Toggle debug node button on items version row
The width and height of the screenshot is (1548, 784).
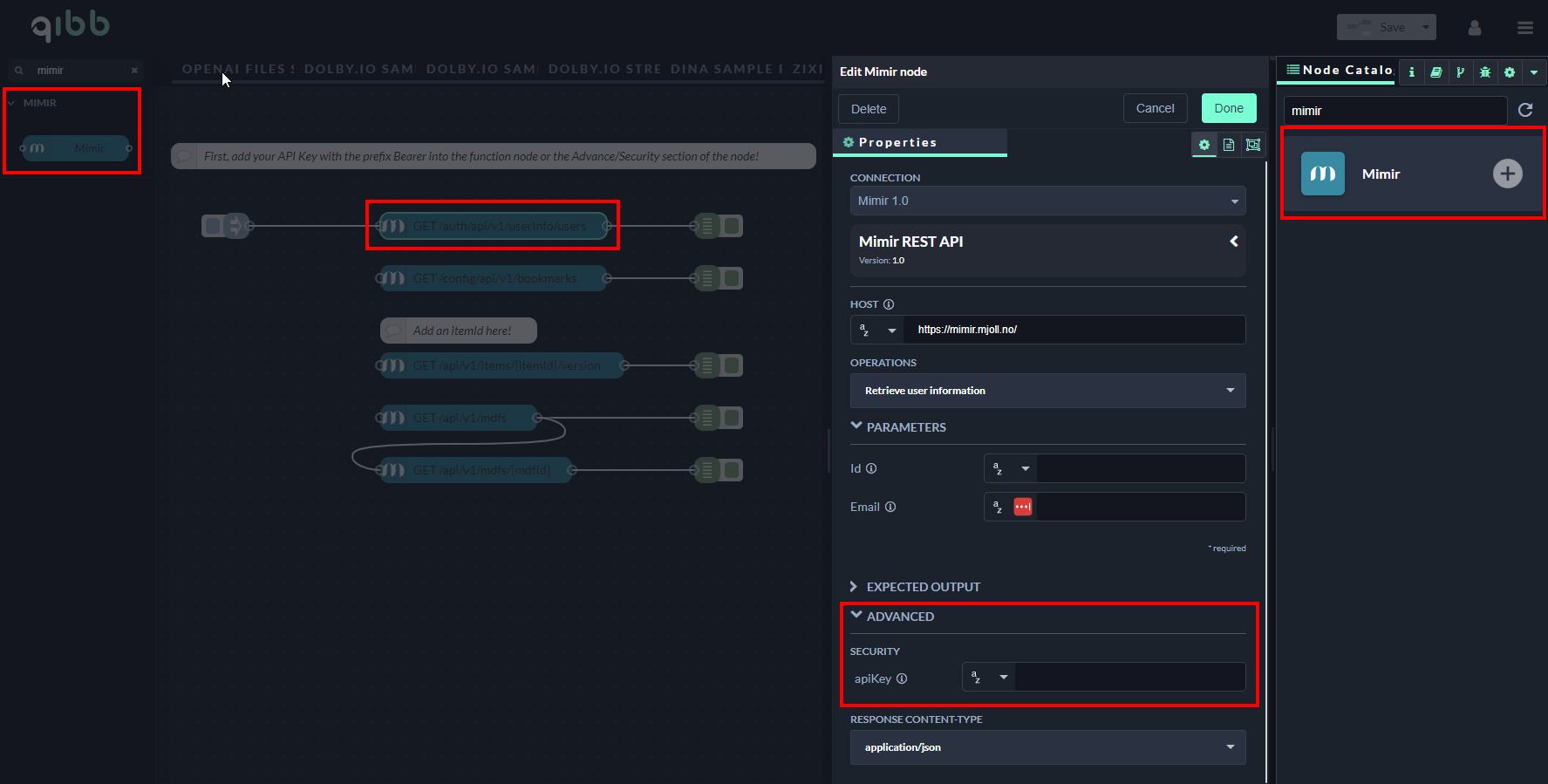point(733,365)
